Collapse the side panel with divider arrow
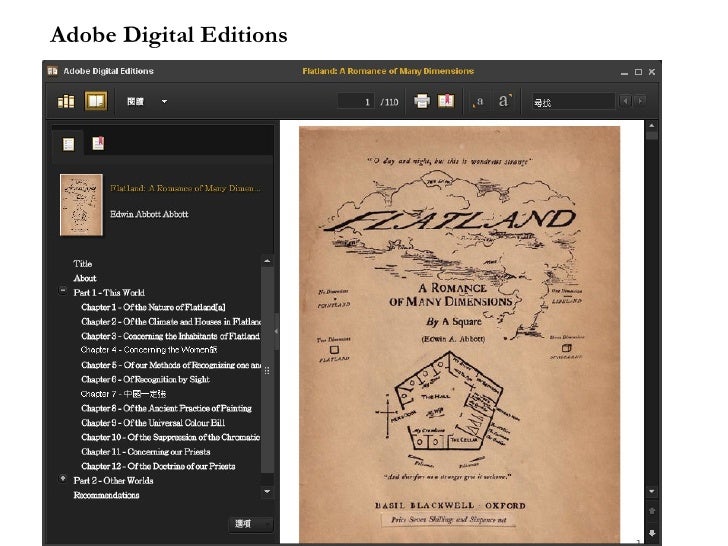Viewport: 728px width, 546px height. [276, 331]
